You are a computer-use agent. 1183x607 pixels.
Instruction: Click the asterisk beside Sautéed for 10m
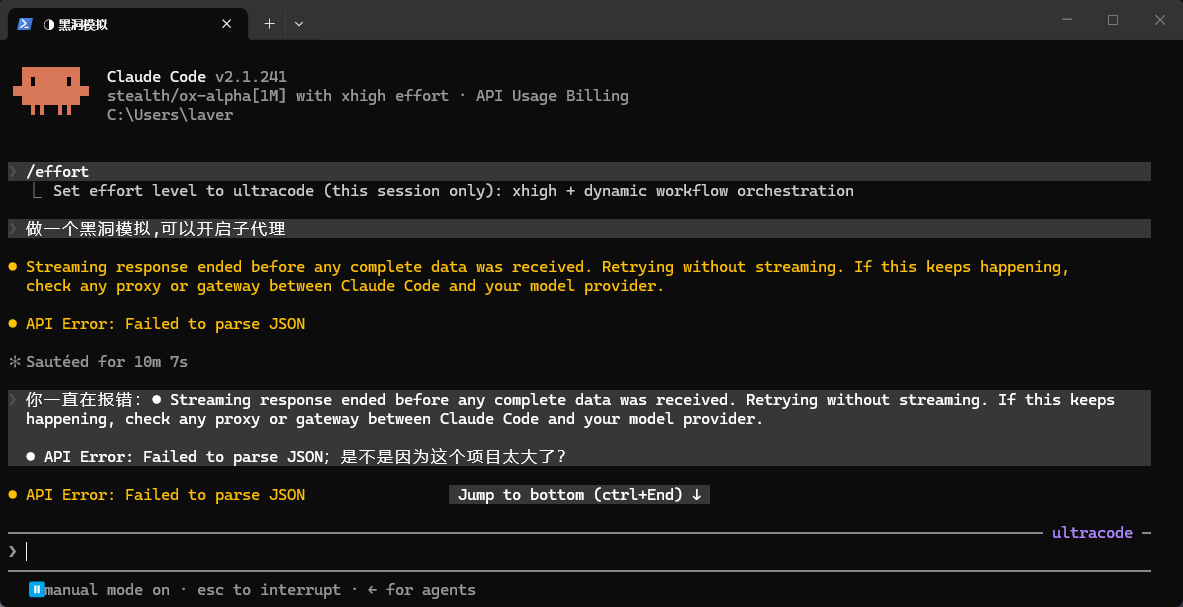[x=14, y=362]
